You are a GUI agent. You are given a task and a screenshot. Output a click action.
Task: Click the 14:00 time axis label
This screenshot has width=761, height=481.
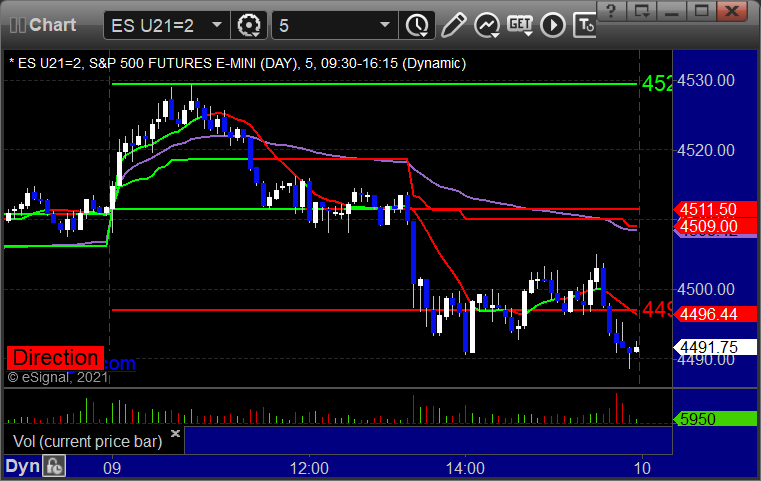465,468
